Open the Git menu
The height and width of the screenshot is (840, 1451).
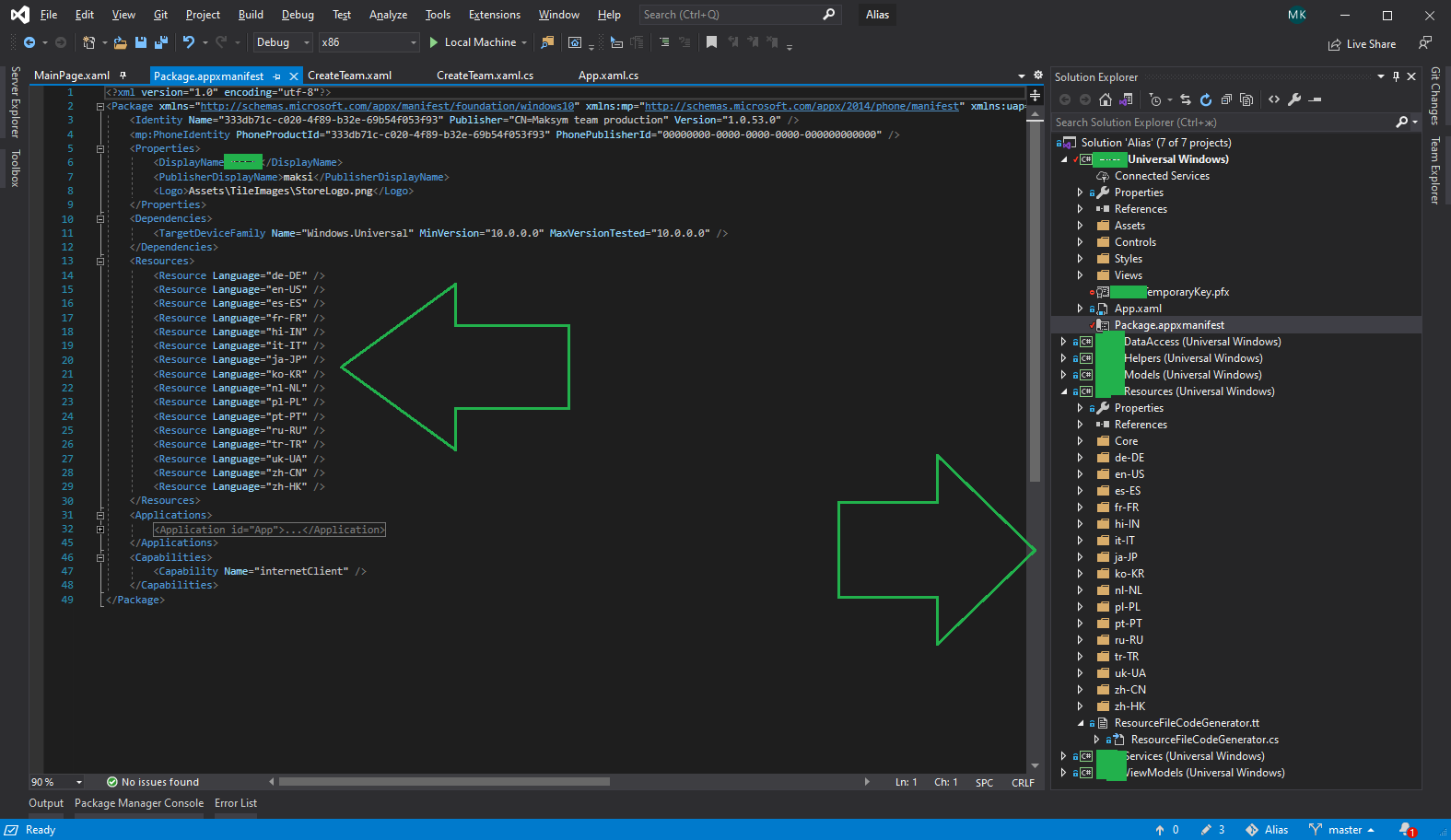(x=160, y=15)
